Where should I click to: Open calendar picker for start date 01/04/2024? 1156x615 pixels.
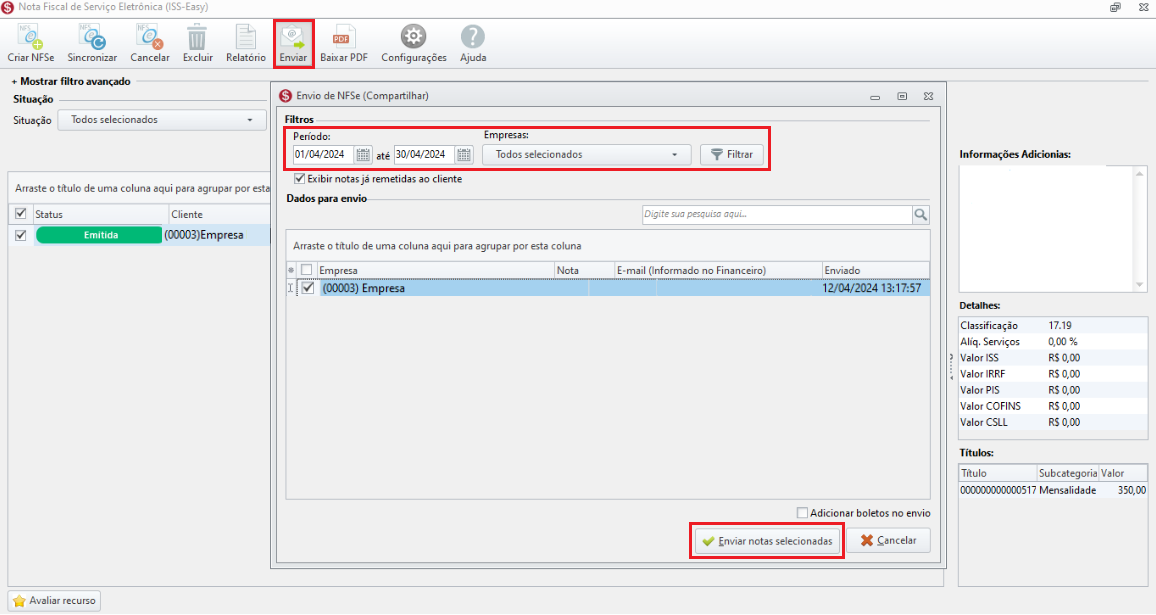click(x=363, y=154)
